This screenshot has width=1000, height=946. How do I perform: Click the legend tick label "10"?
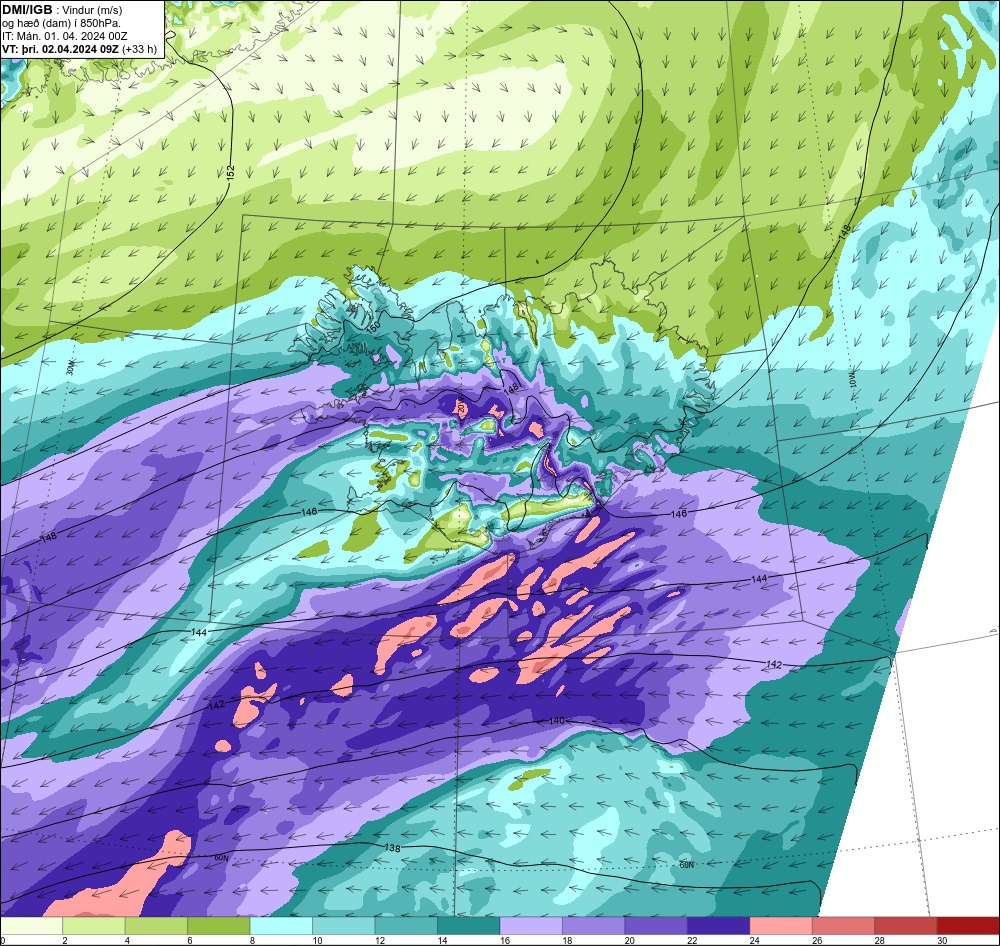[318, 940]
